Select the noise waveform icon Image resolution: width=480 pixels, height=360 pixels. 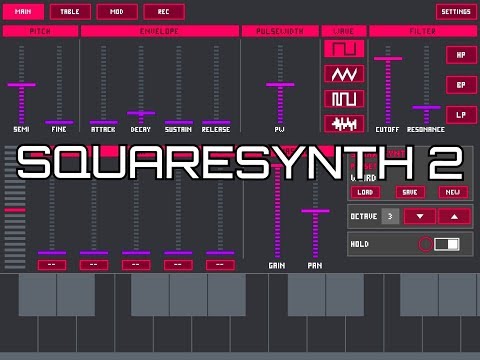coord(344,124)
